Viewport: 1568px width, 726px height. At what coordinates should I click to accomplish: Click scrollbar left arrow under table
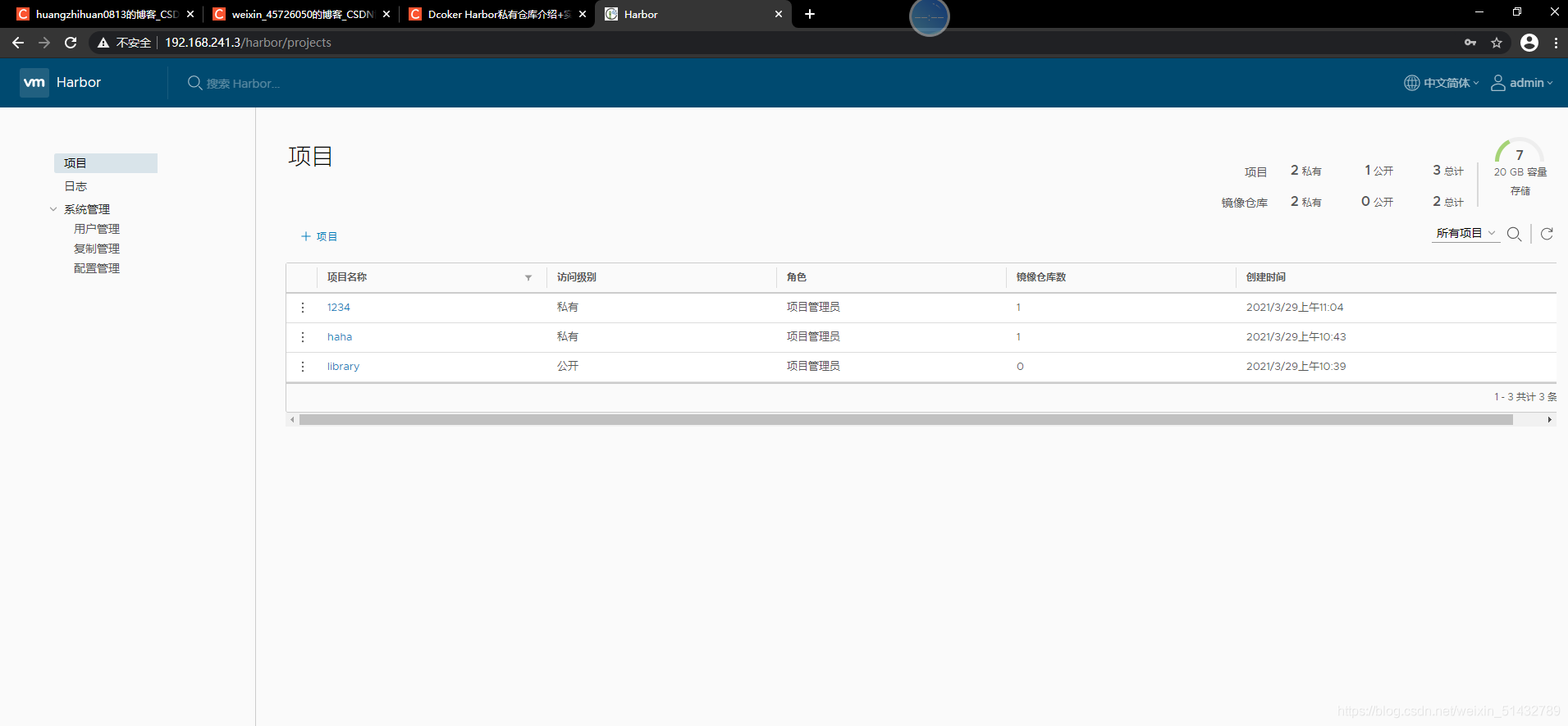coord(292,420)
